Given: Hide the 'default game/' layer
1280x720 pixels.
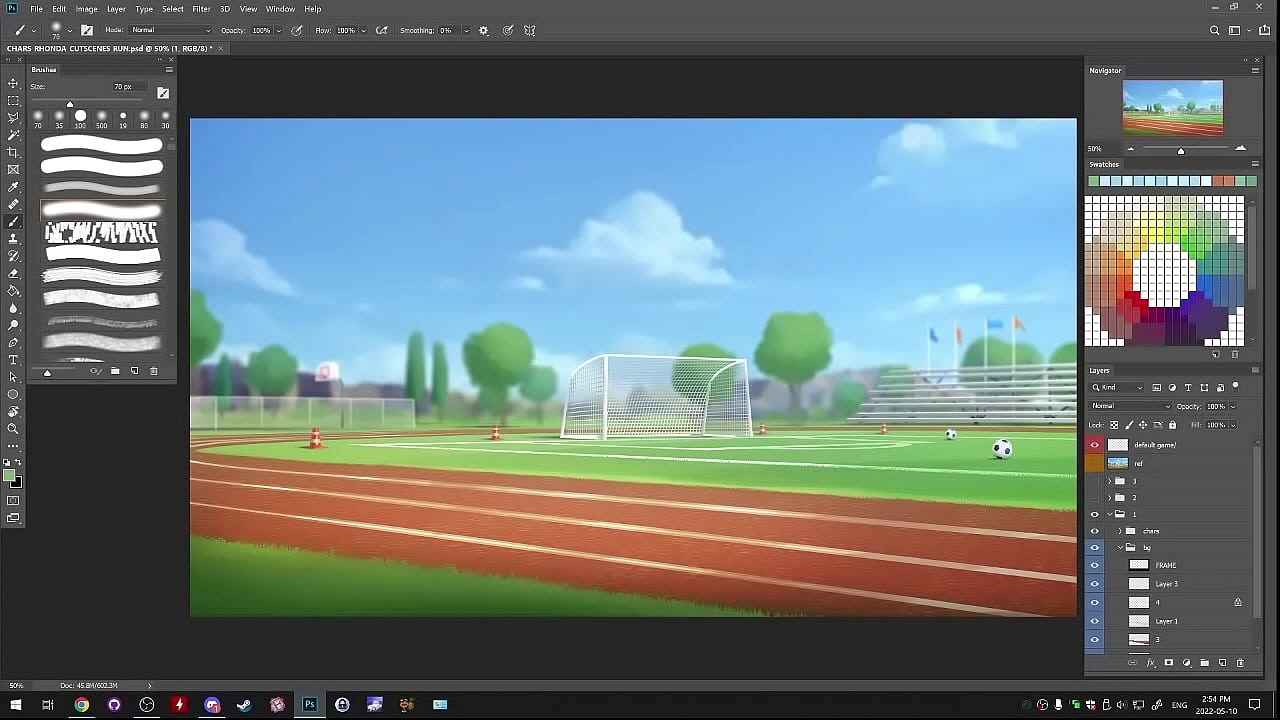Looking at the screenshot, I should point(1094,445).
